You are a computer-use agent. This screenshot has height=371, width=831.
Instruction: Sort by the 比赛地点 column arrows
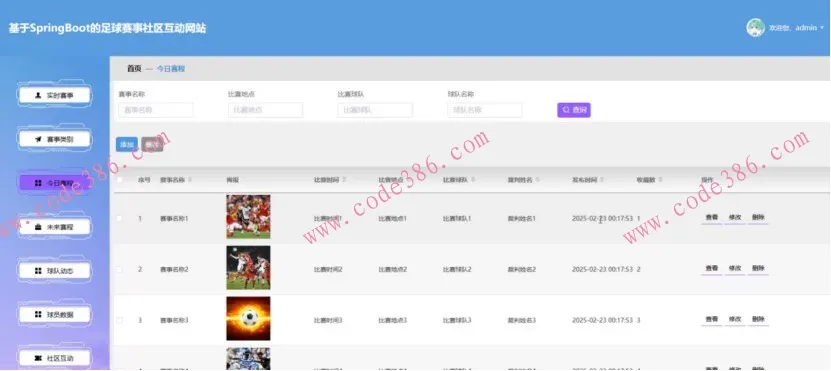tap(409, 180)
